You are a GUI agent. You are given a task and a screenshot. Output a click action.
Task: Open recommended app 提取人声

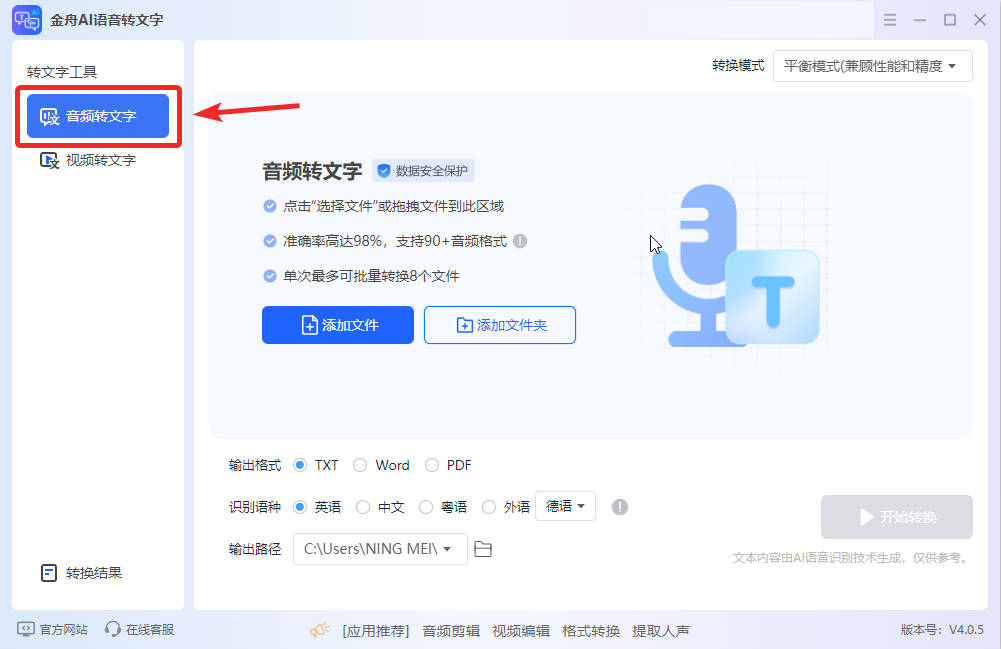point(661,630)
